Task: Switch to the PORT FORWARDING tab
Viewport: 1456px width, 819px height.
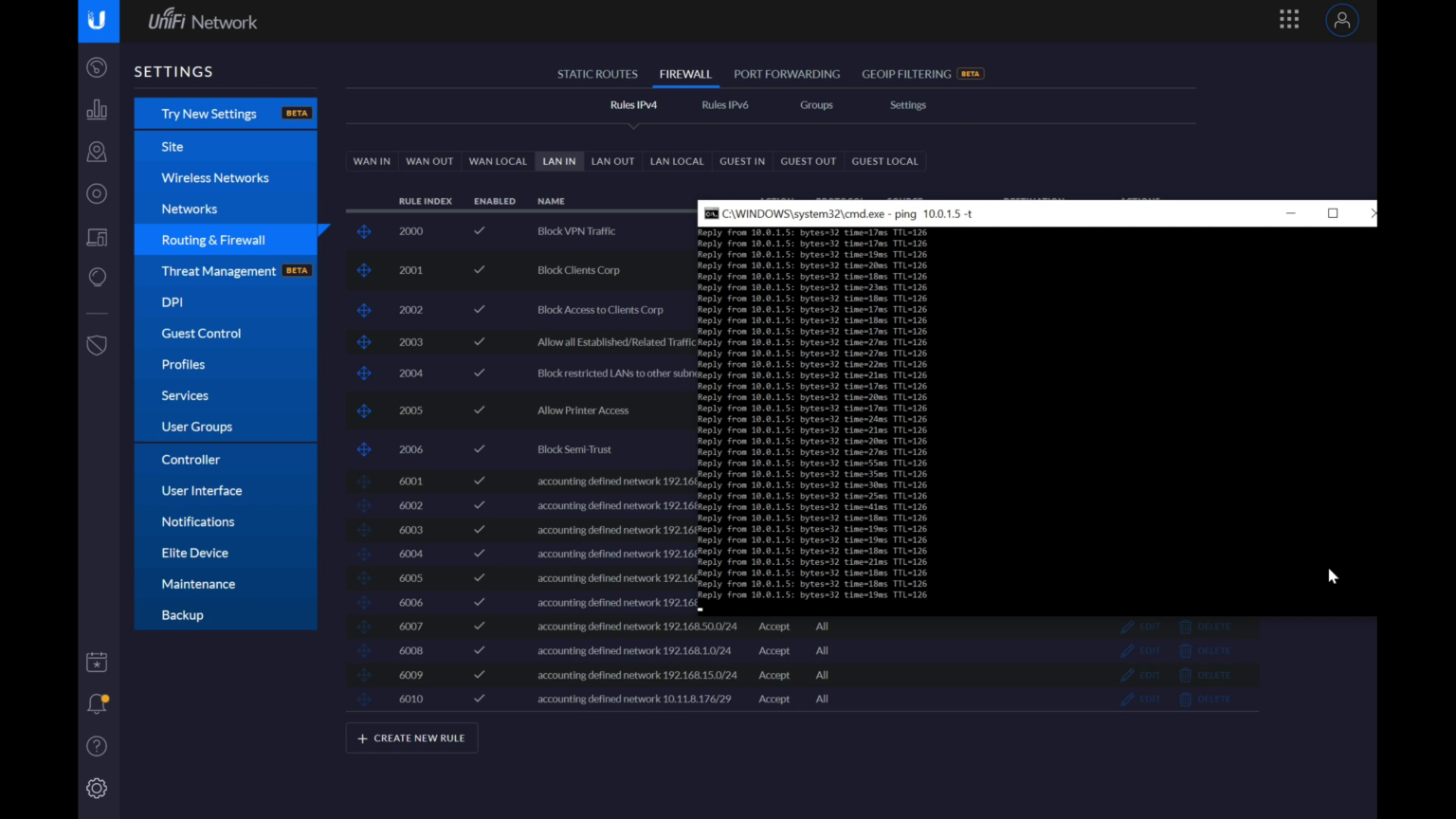Action: point(787,74)
